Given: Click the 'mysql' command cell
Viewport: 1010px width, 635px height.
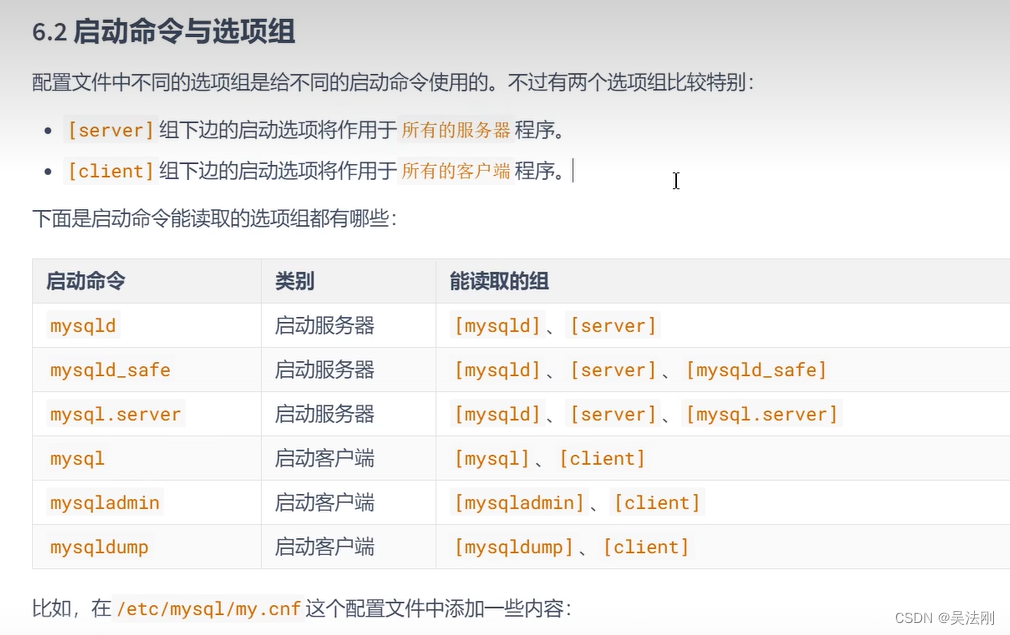Looking at the screenshot, I should pyautogui.click(x=77, y=459).
